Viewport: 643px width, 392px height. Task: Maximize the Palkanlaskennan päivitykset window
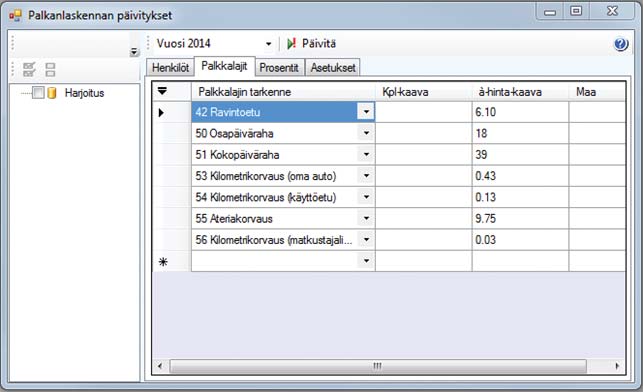576,11
